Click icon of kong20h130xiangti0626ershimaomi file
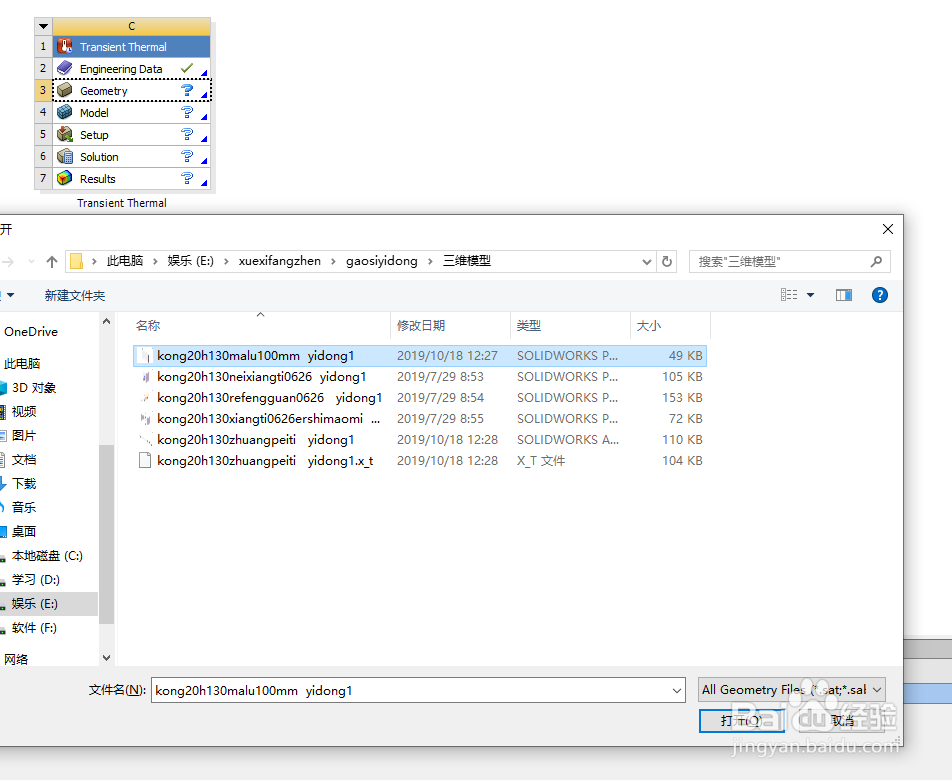This screenshot has height=780, width=952. [x=145, y=419]
